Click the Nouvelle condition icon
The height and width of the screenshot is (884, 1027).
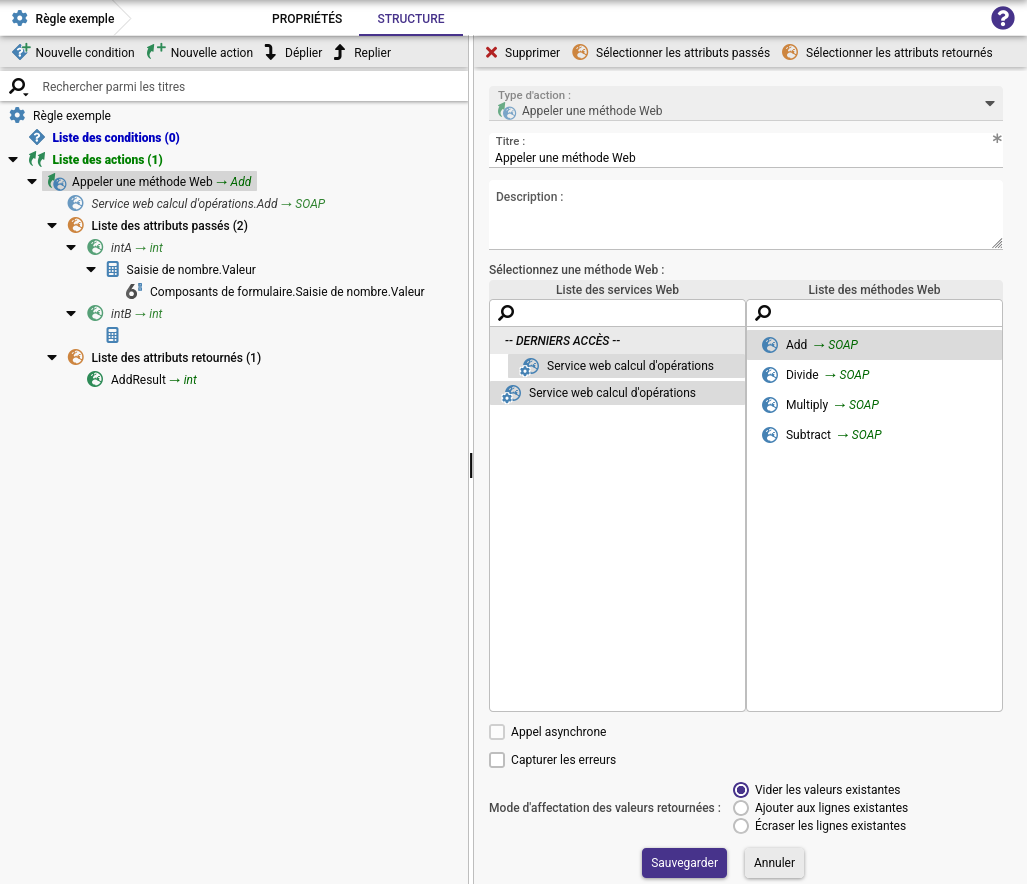coord(20,52)
